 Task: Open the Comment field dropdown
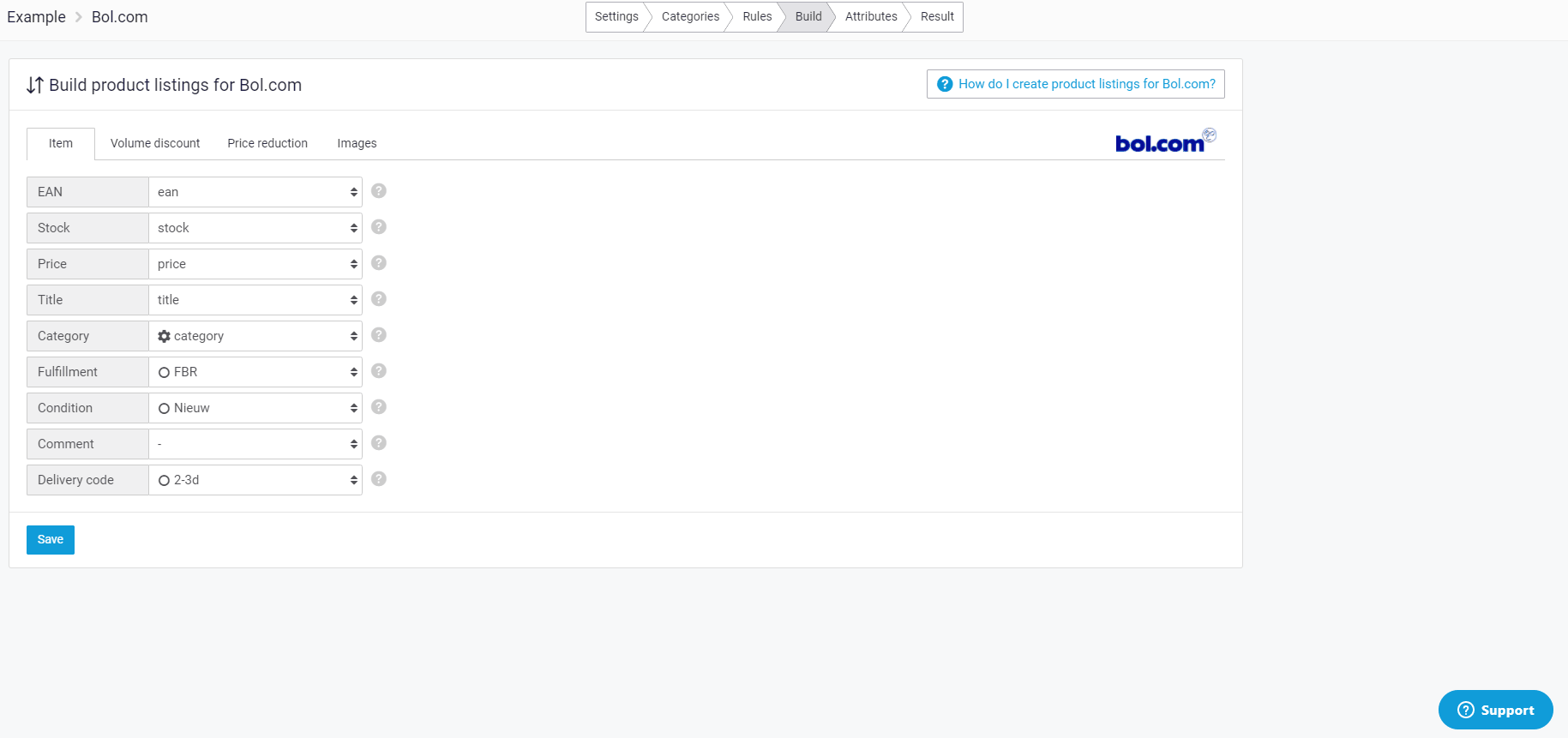tap(255, 444)
